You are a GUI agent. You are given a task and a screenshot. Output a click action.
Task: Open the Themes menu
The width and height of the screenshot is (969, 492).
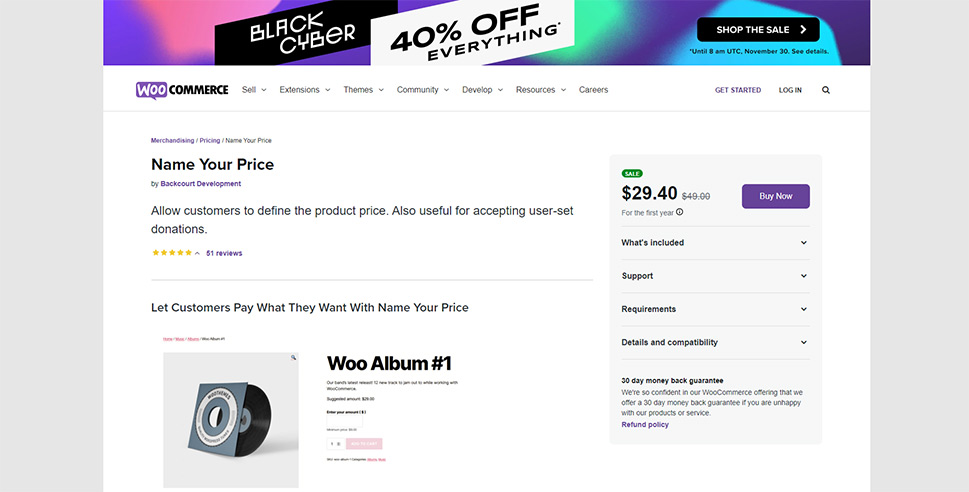click(x=363, y=90)
